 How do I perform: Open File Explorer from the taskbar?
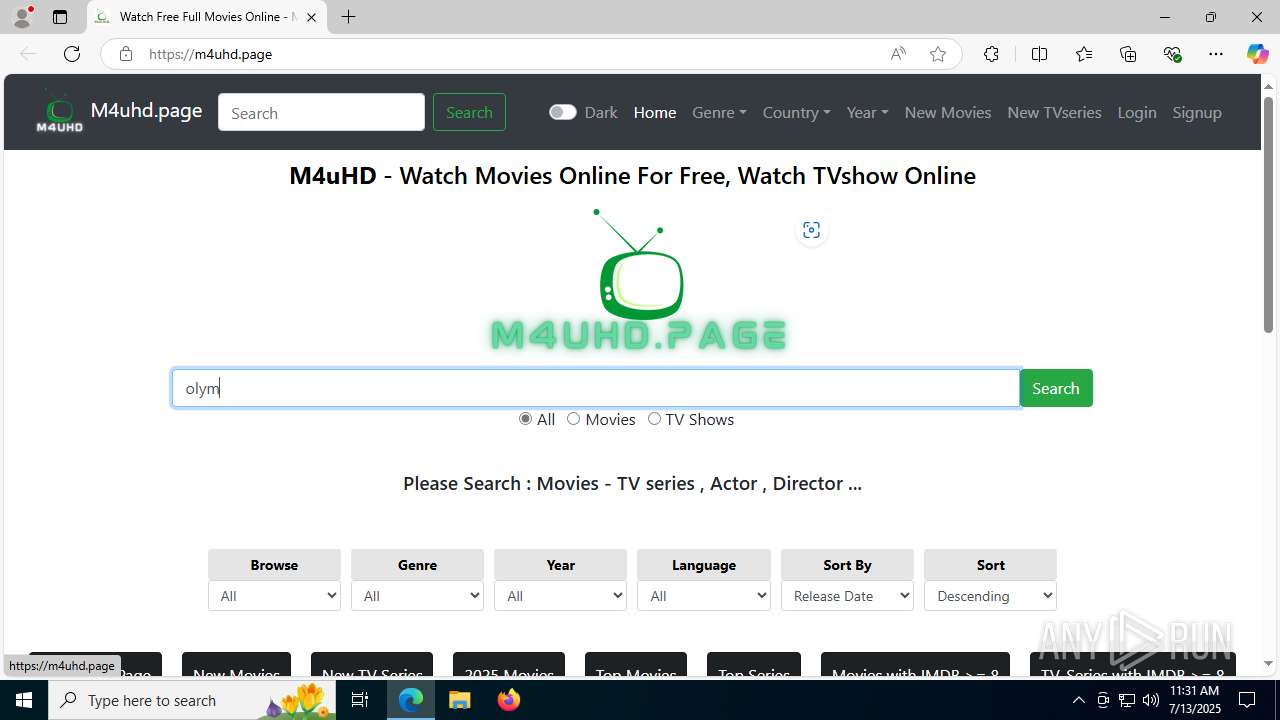459,700
